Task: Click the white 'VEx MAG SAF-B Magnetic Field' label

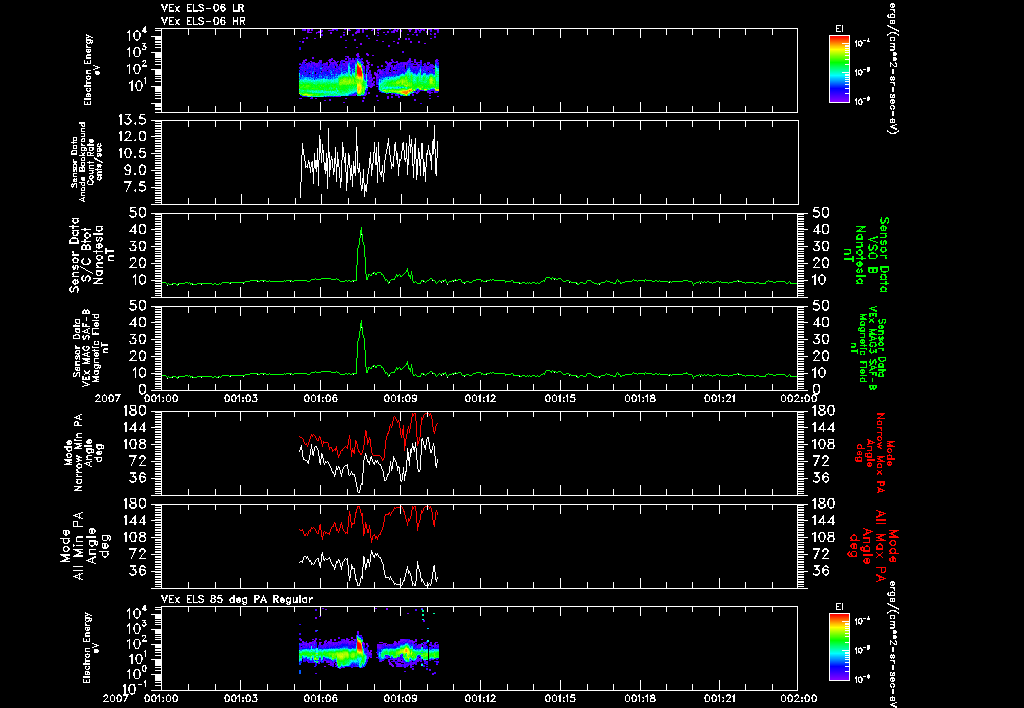Action: tap(91, 348)
